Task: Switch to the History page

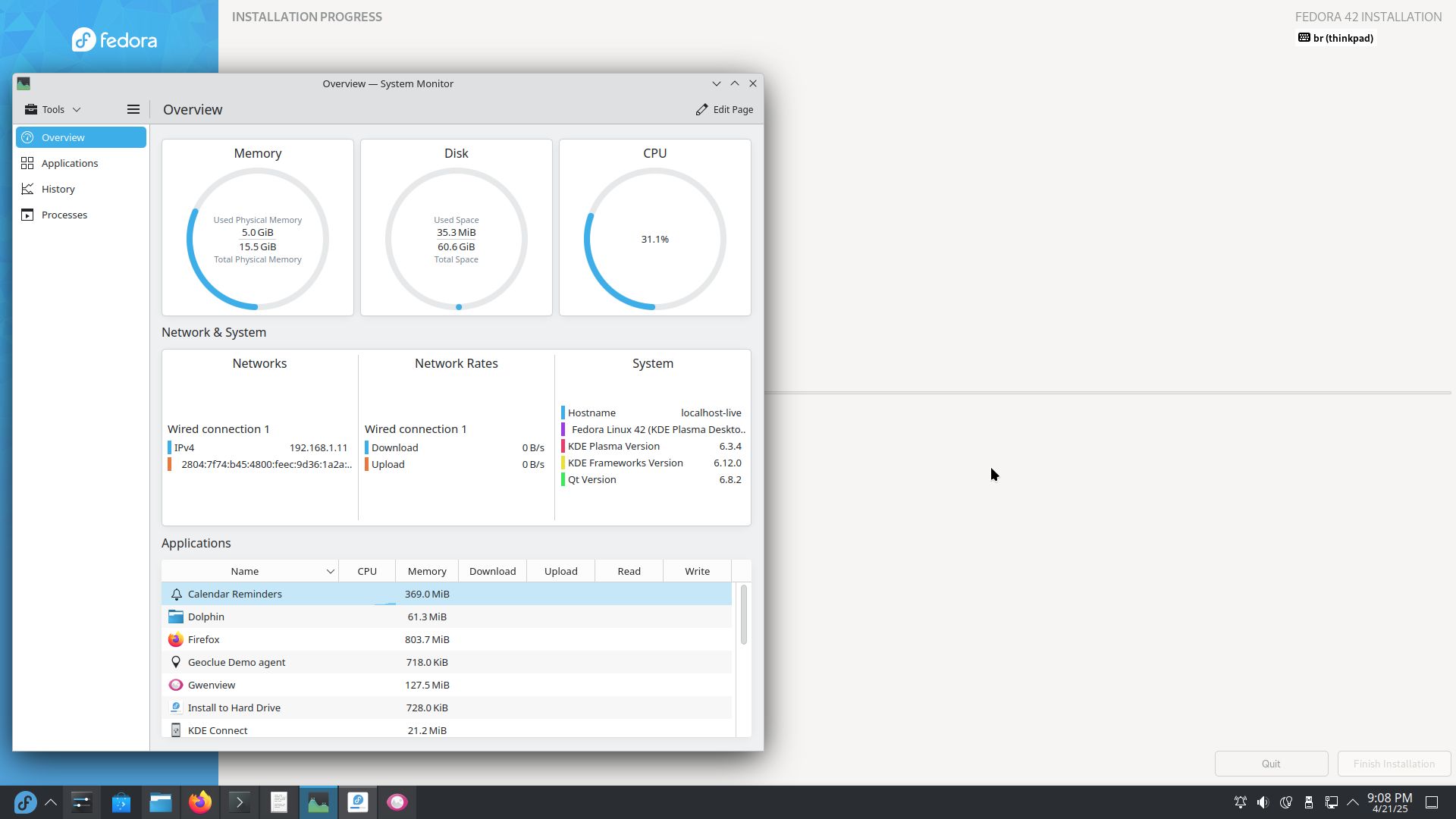Action: (x=81, y=189)
